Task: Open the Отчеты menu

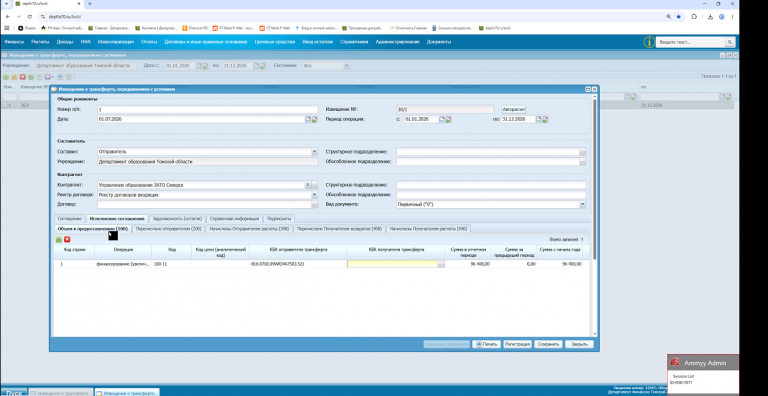Action: click(x=149, y=42)
